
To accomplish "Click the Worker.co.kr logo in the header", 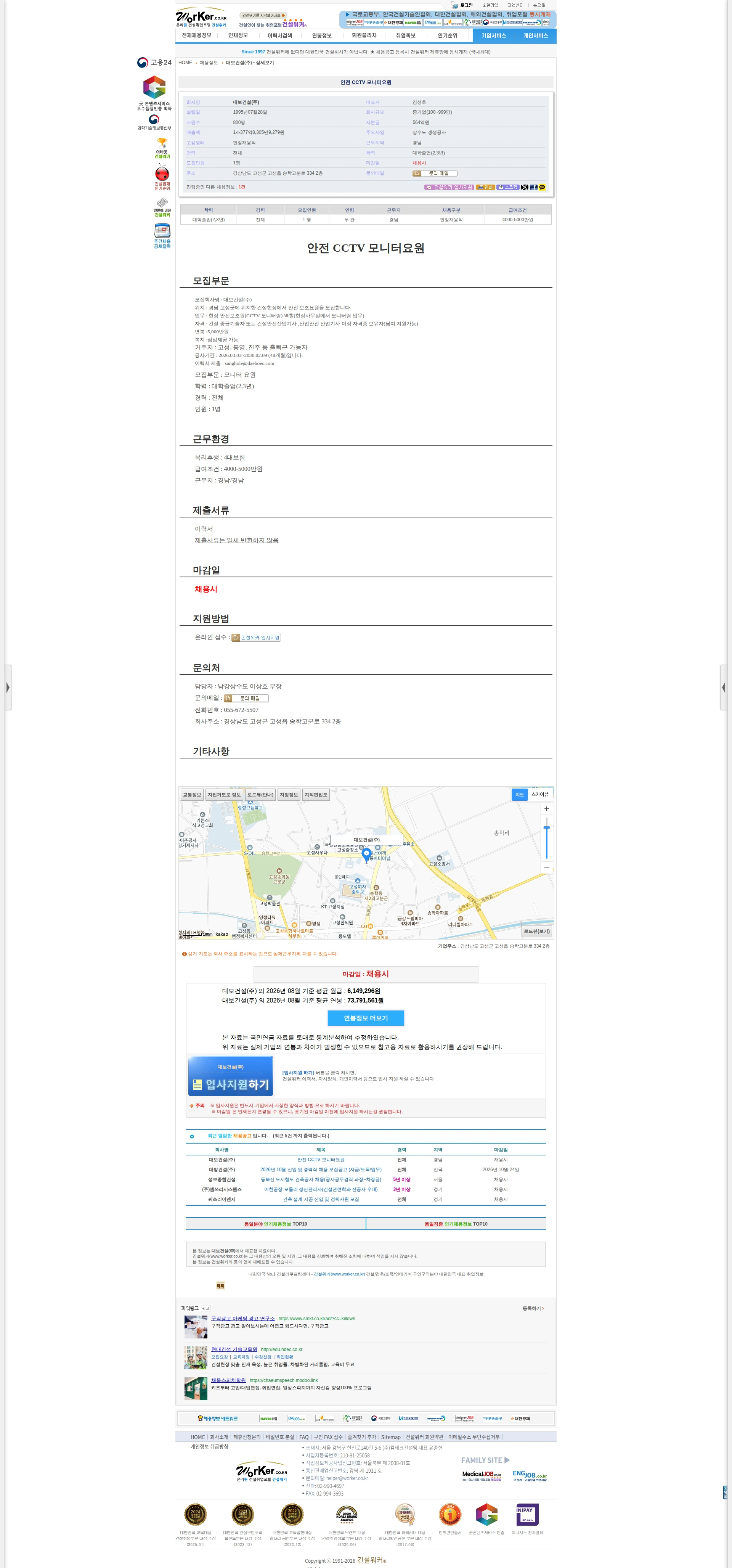I will pos(201,18).
